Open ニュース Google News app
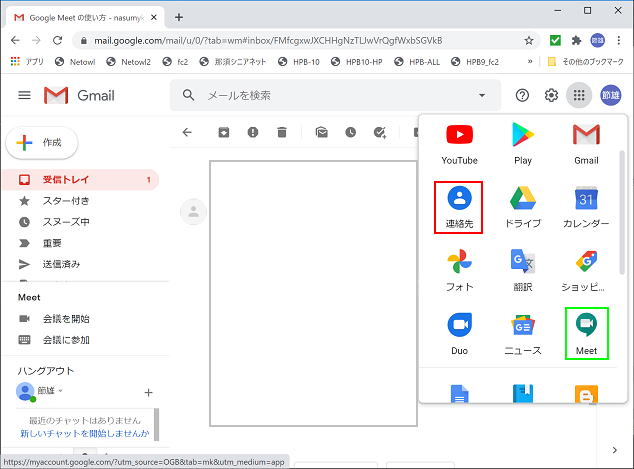This screenshot has height=469, width=634. [523, 334]
